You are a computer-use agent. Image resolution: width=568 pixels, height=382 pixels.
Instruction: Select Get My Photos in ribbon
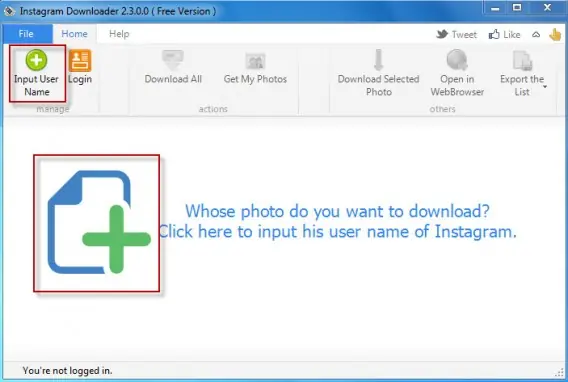255,67
